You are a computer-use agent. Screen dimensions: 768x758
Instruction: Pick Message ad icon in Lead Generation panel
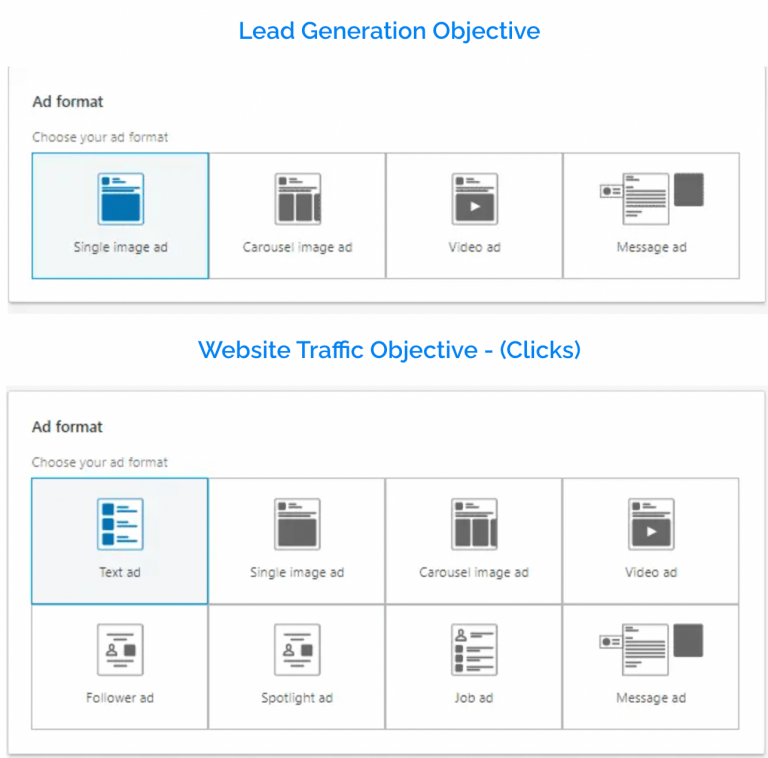pyautogui.click(x=651, y=198)
